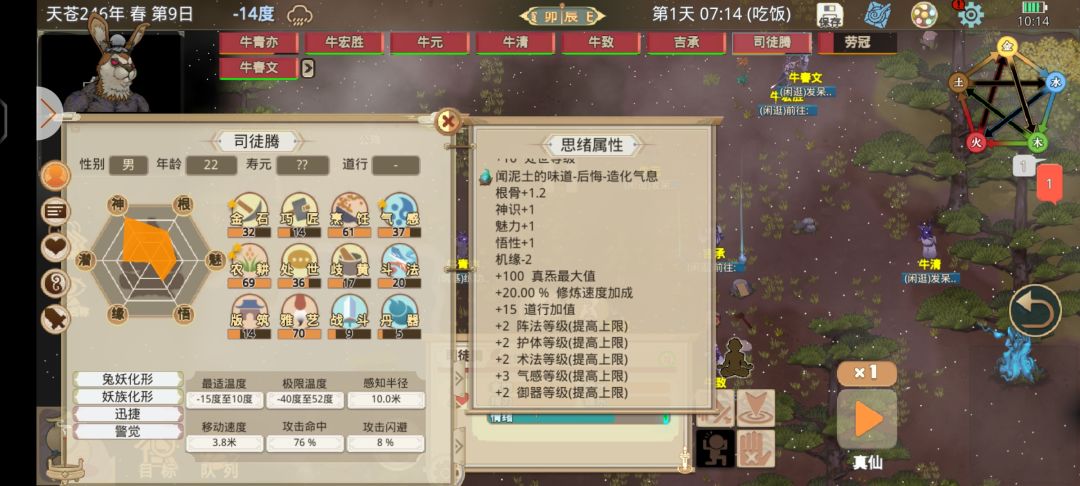Click the 兔妖化形 trait button

[128, 379]
